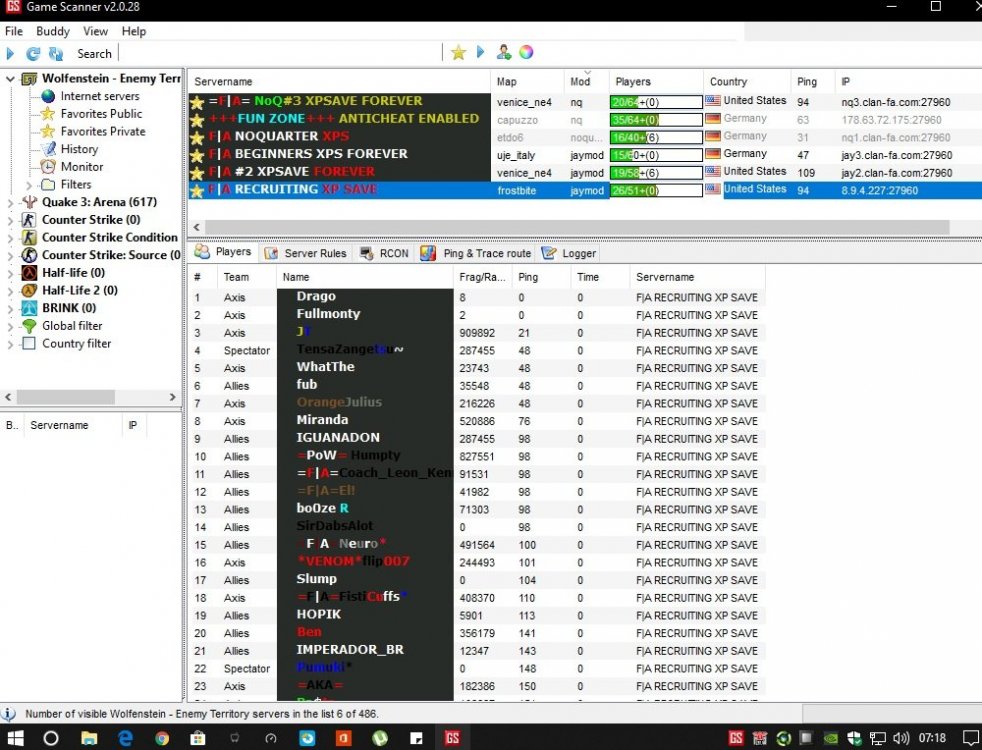
Task: Select Favorites Public list
Action: (101, 114)
